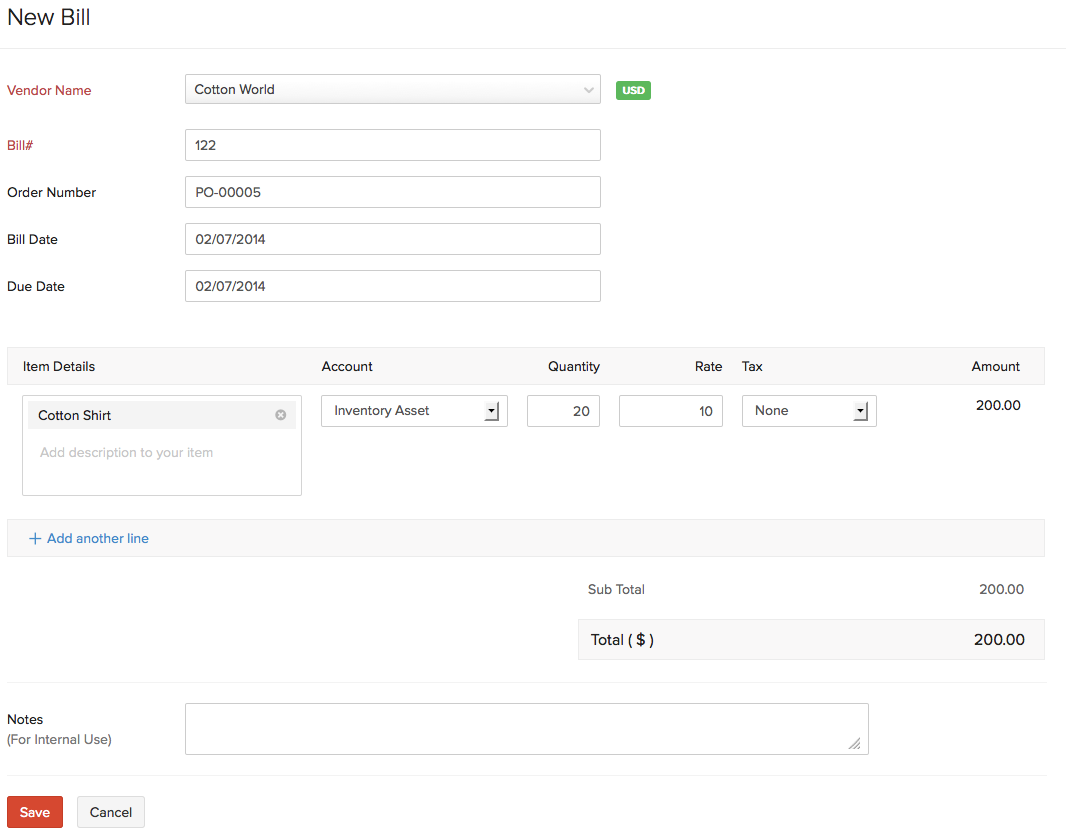Click the Rate field showing 10
1066x839 pixels.
click(670, 411)
